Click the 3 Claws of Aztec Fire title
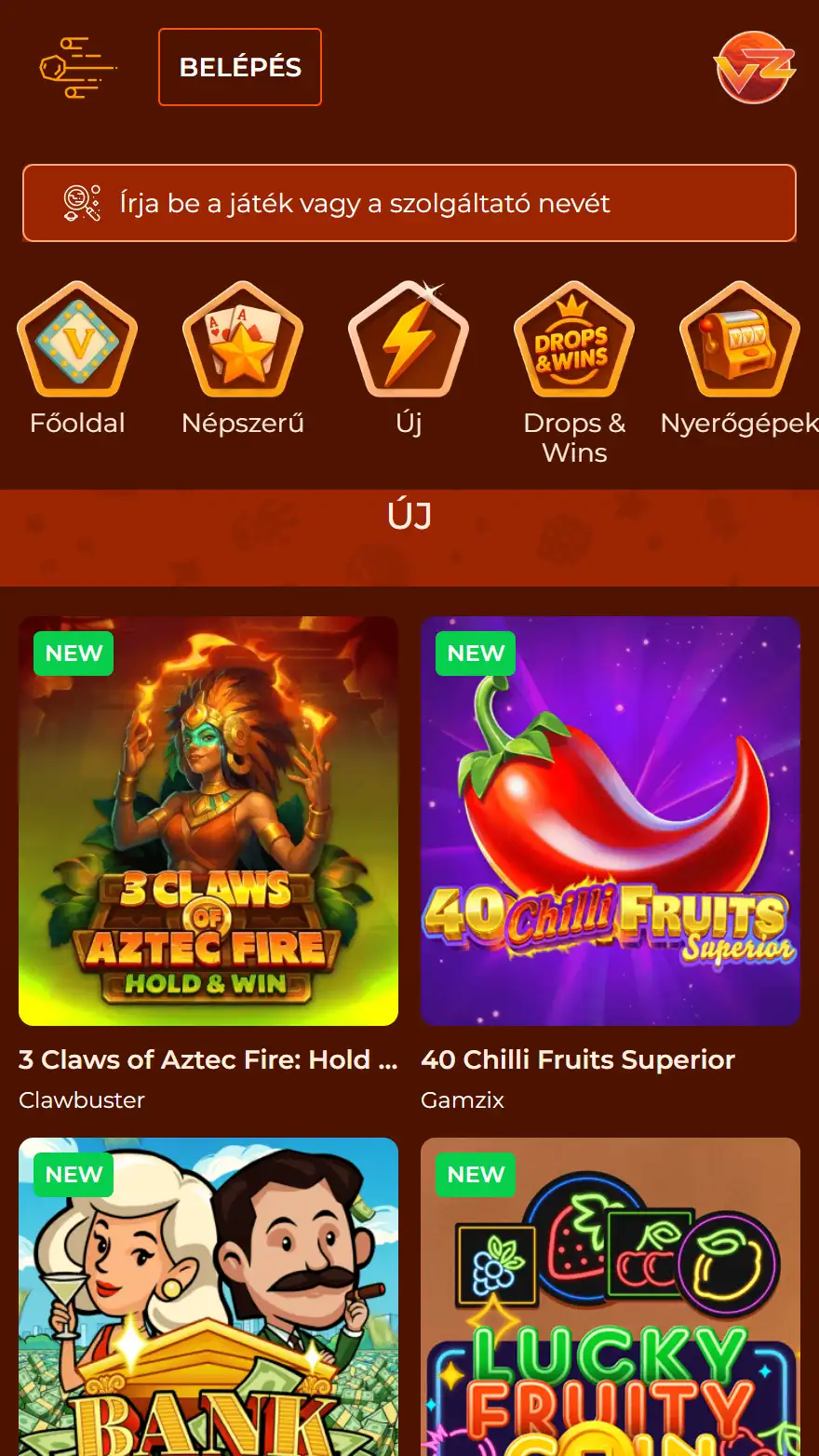The width and height of the screenshot is (819, 1456). (x=208, y=1059)
